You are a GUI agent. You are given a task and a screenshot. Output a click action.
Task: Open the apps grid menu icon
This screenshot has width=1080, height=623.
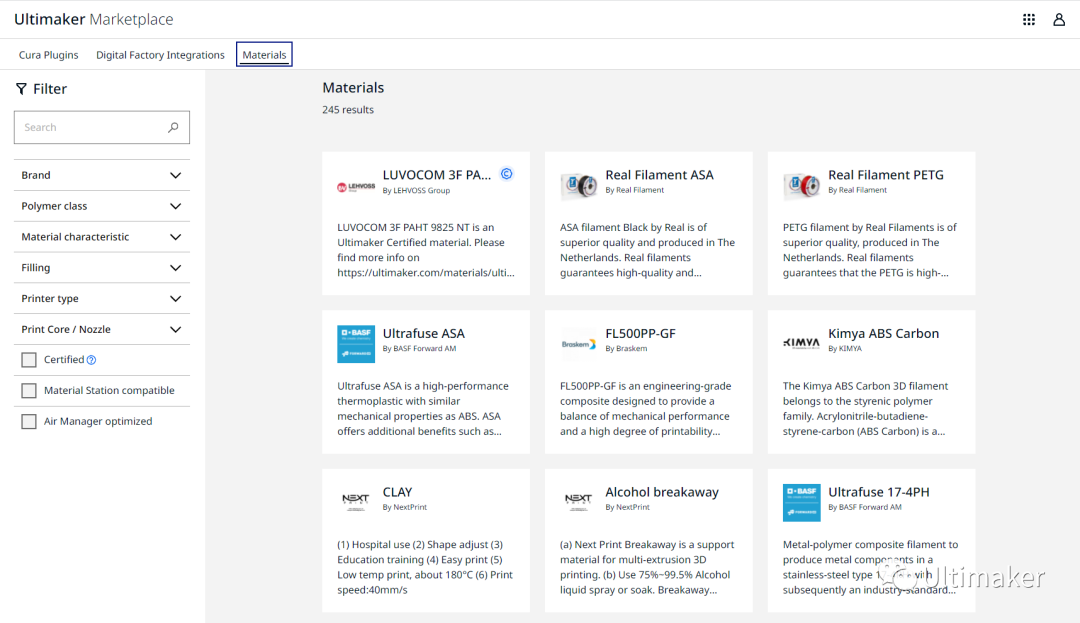coord(1028,20)
